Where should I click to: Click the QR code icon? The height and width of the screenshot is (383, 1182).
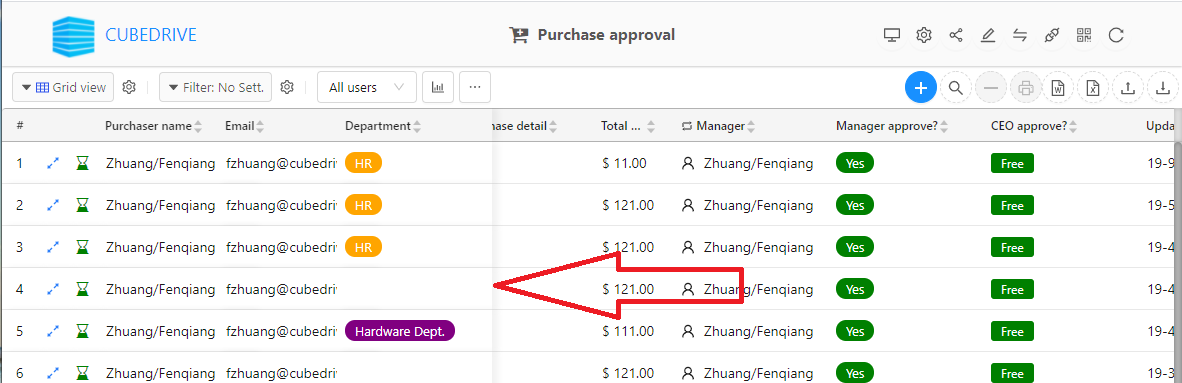click(x=1084, y=35)
